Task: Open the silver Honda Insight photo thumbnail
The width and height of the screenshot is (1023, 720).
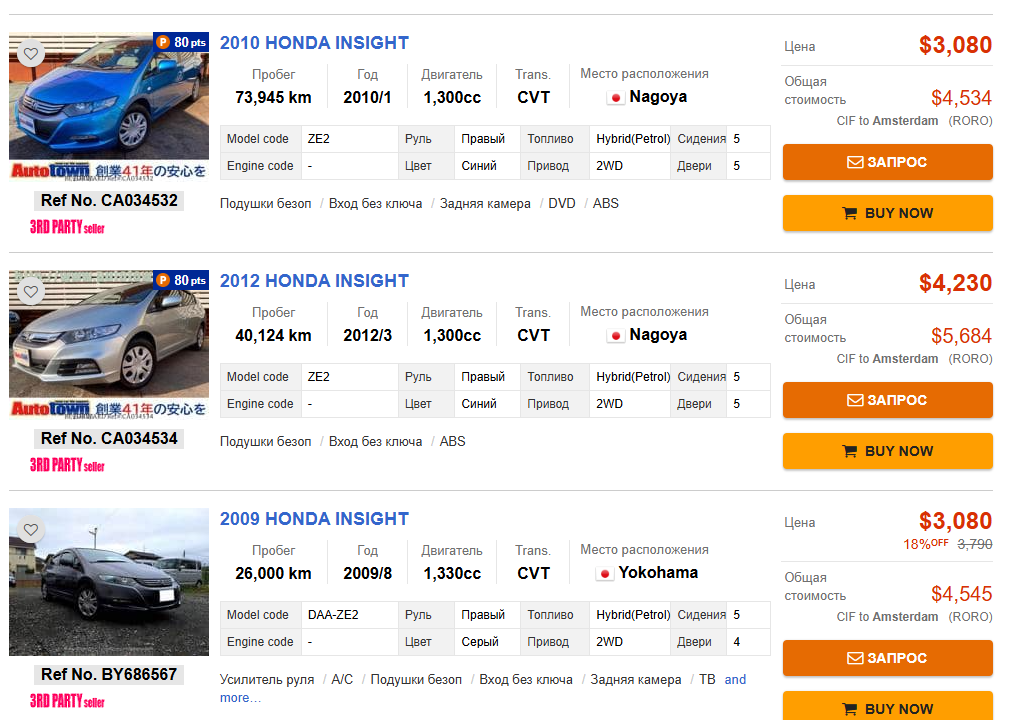Action: (x=109, y=335)
